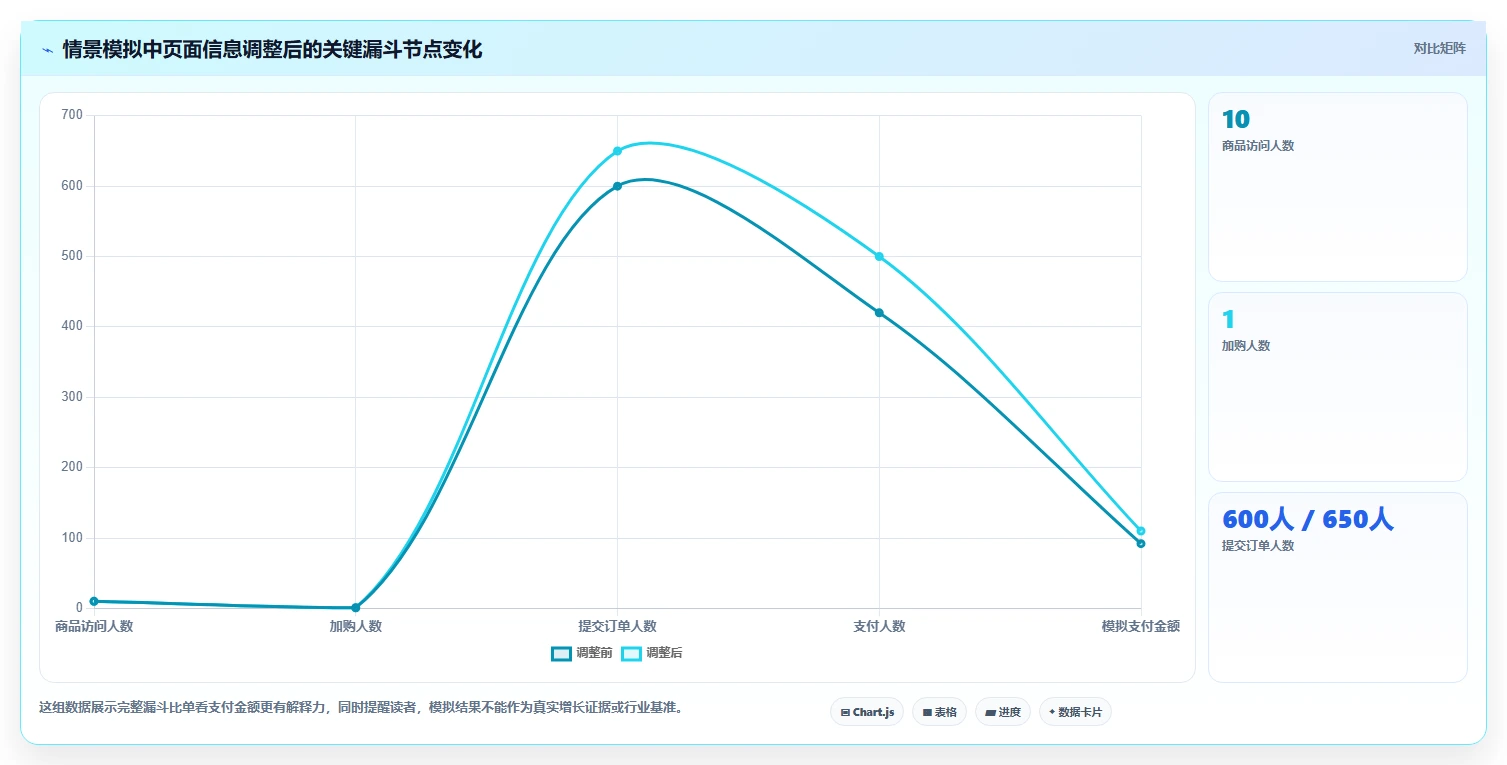The image size is (1507, 765).
Task: Click the 商品访问人数 x-axis label
Action: tap(94, 626)
